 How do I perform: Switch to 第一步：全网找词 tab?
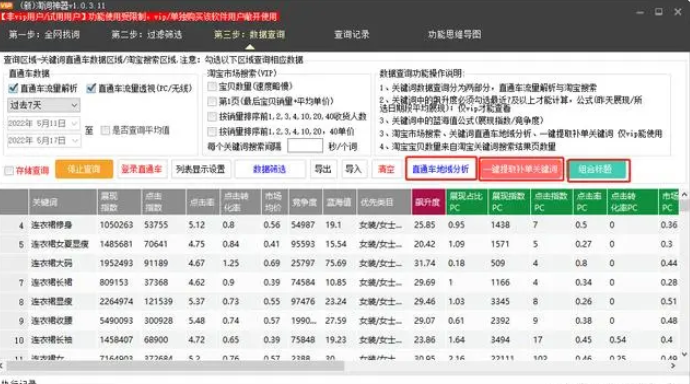(44, 34)
